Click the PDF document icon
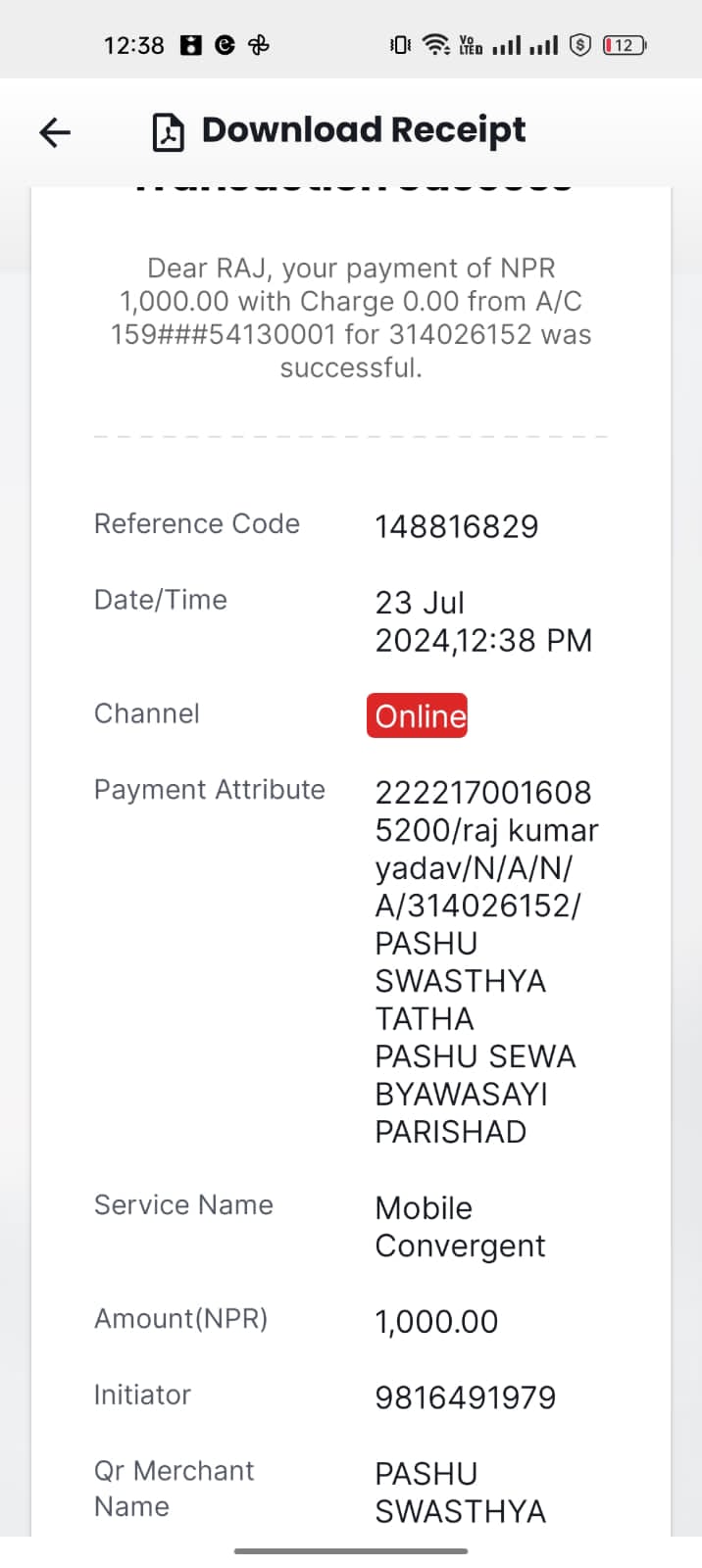Screen dimensions: 702x1568 pyautogui.click(x=168, y=131)
